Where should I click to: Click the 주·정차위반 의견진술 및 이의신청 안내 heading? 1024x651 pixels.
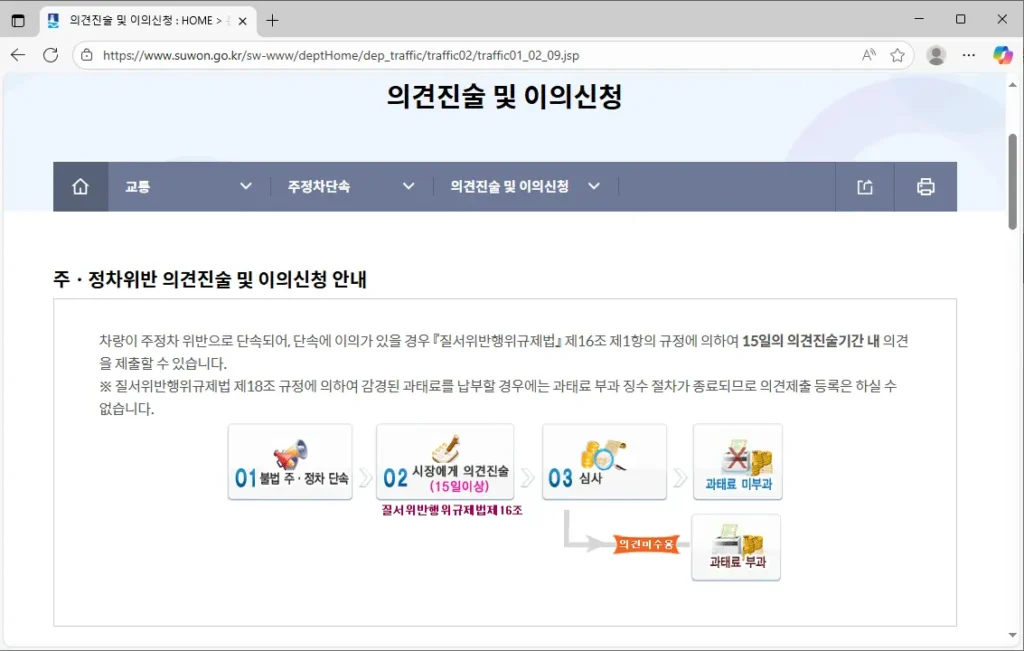pos(210,279)
